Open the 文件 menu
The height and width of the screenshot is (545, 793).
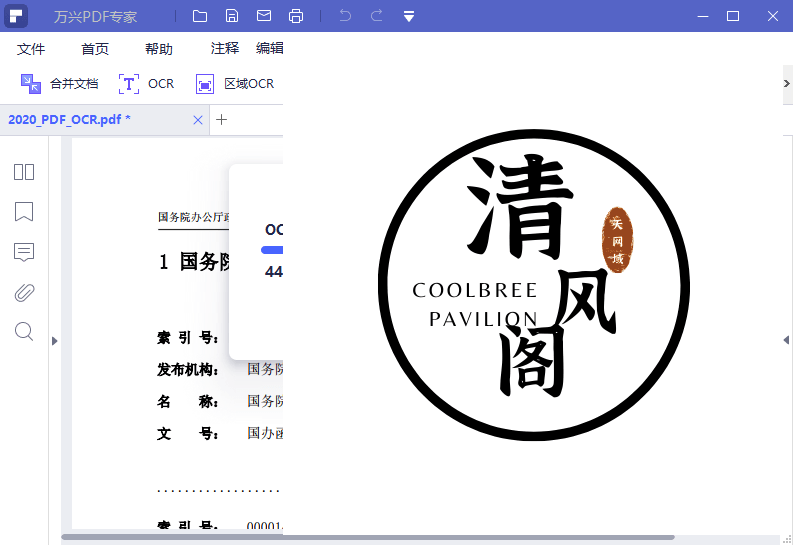[31, 49]
